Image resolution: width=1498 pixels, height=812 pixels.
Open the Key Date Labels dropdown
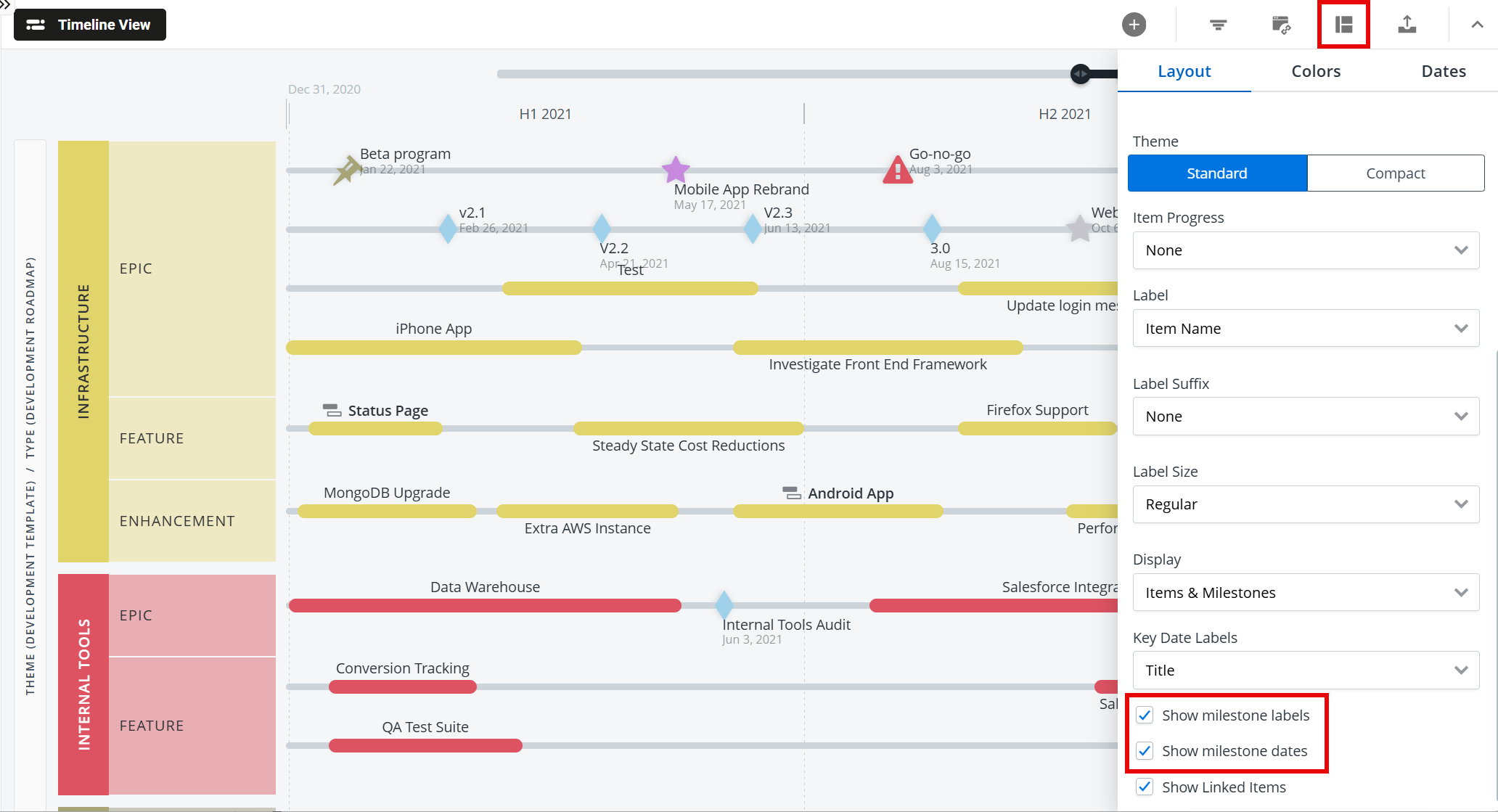[1305, 670]
